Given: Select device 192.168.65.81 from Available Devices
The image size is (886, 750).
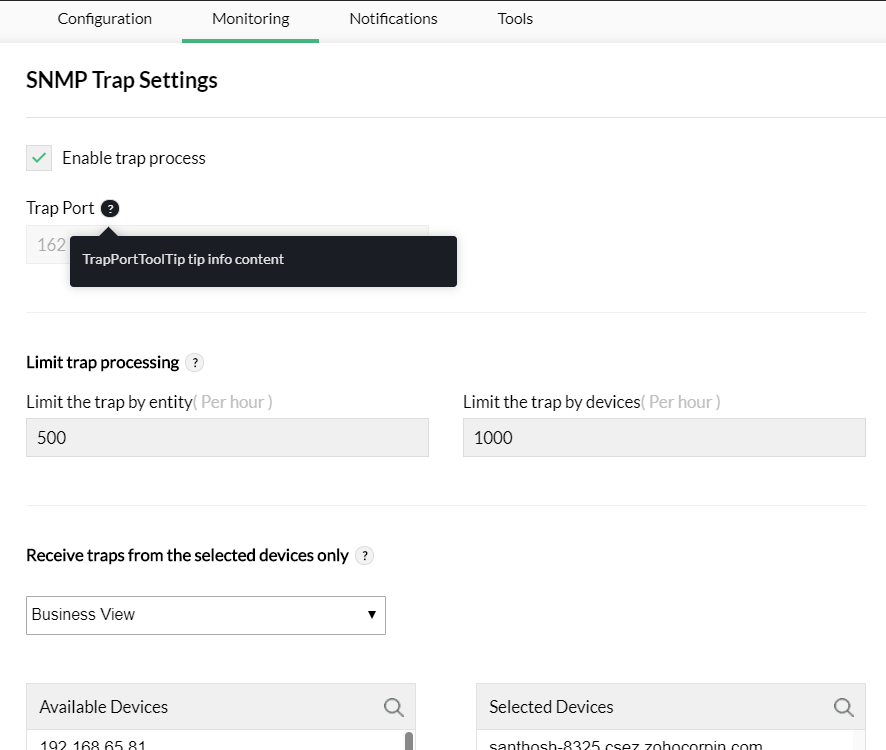Looking at the screenshot, I should coord(92,744).
